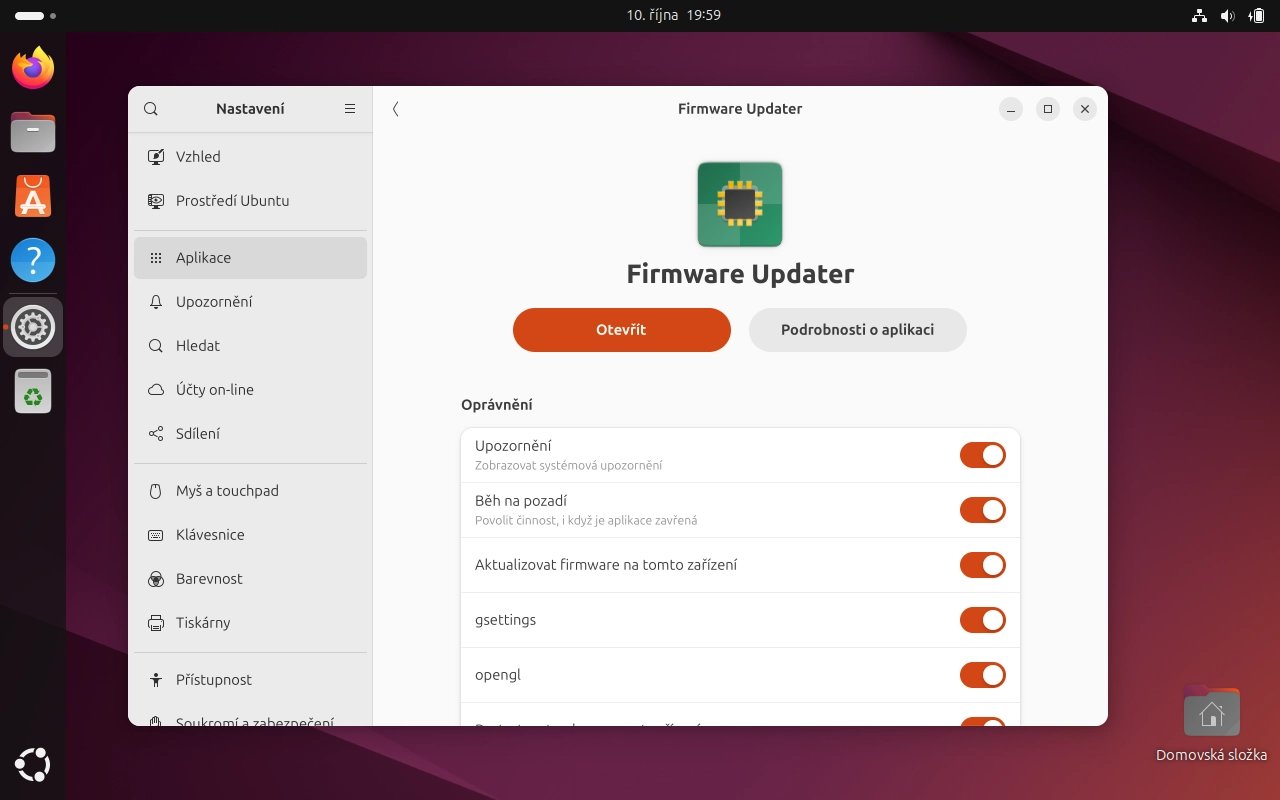Viewport: 1280px width, 800px height.
Task: Click the Oprávnění section heading
Action: coord(497,405)
